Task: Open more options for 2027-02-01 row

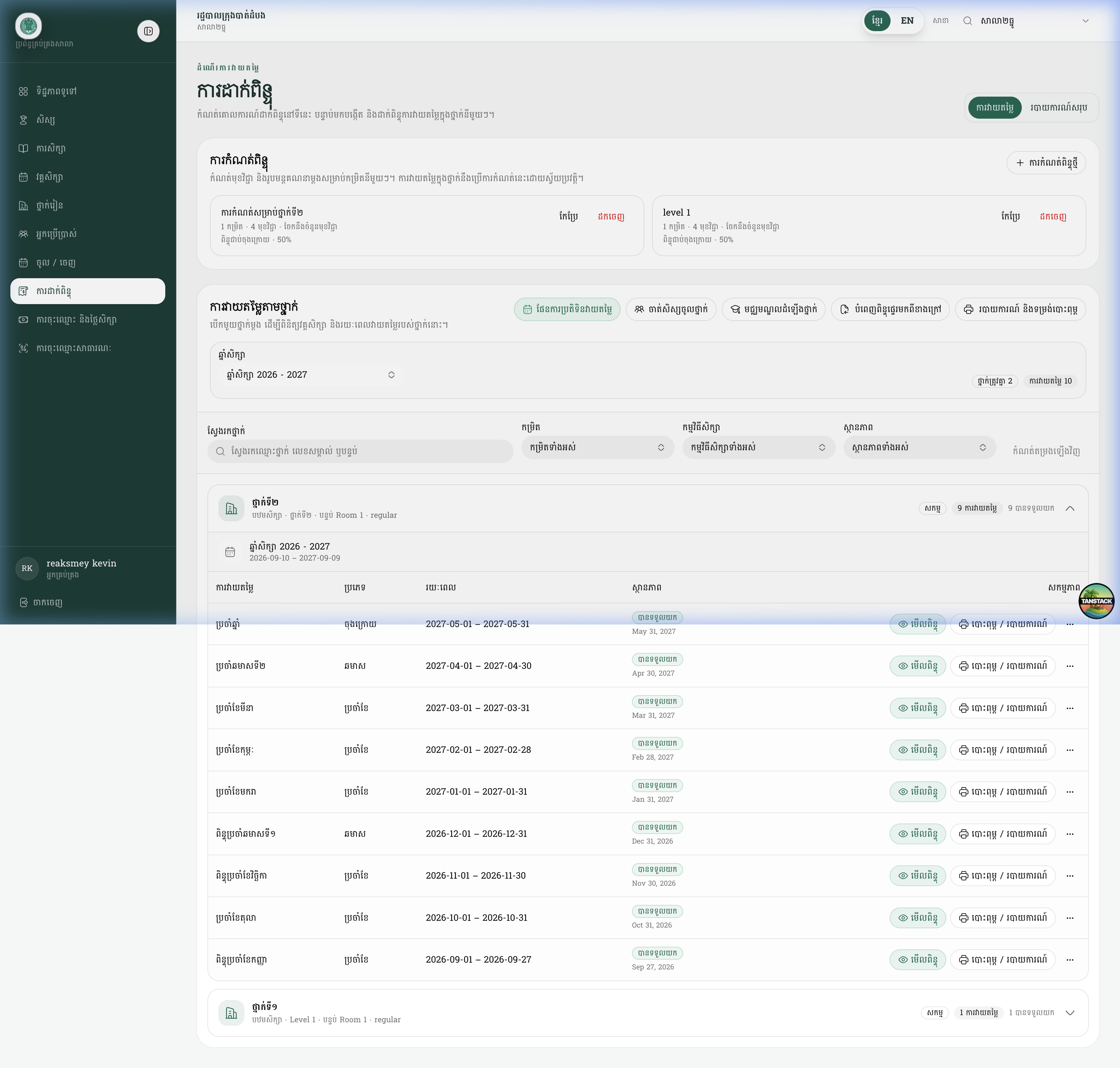Action: click(x=1070, y=750)
